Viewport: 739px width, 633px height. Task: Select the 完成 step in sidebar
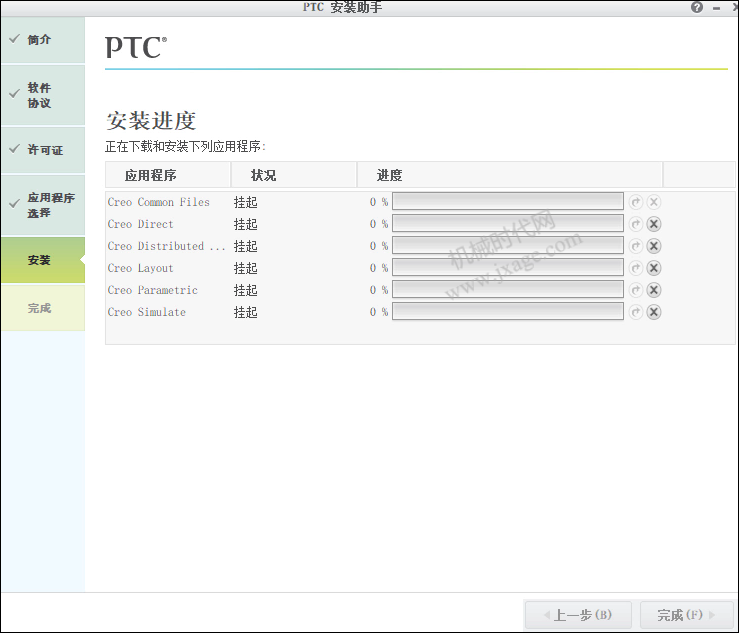[43, 308]
